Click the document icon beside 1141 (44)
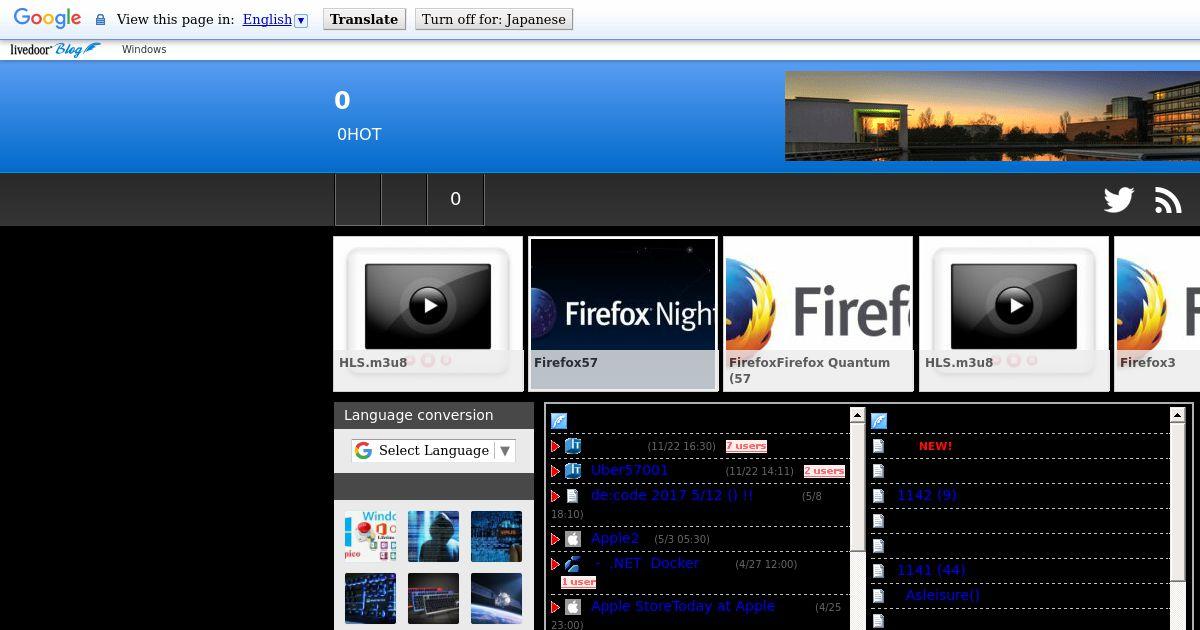The image size is (1200, 630). (x=879, y=571)
